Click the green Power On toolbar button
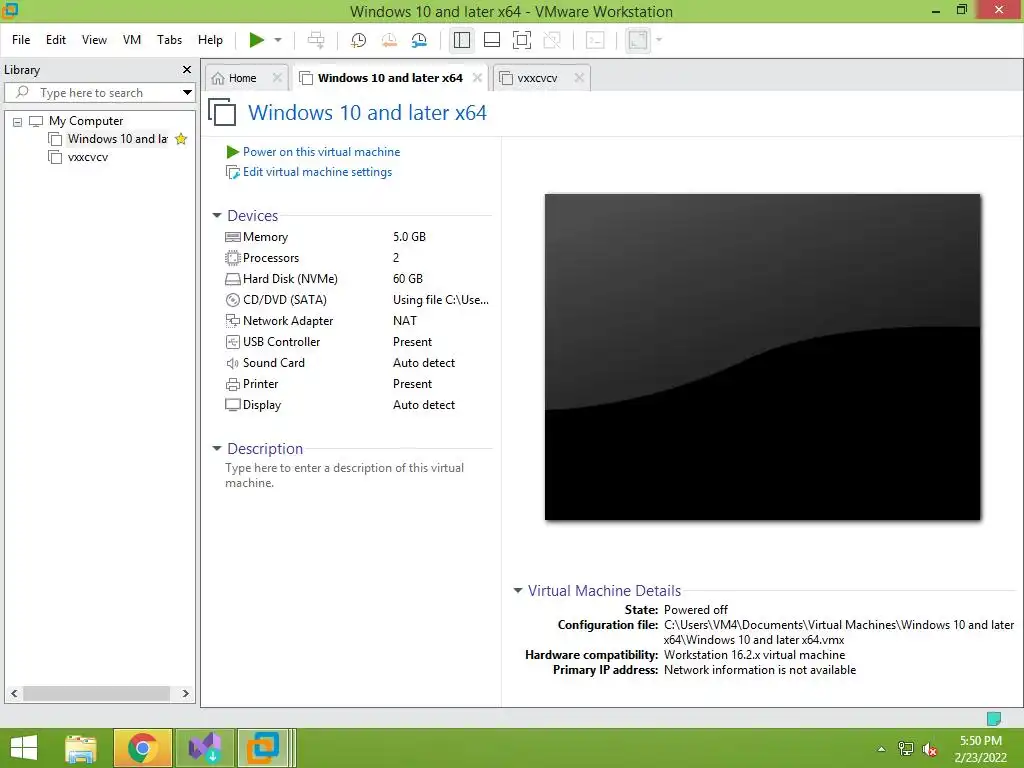This screenshot has width=1024, height=768. coord(257,40)
